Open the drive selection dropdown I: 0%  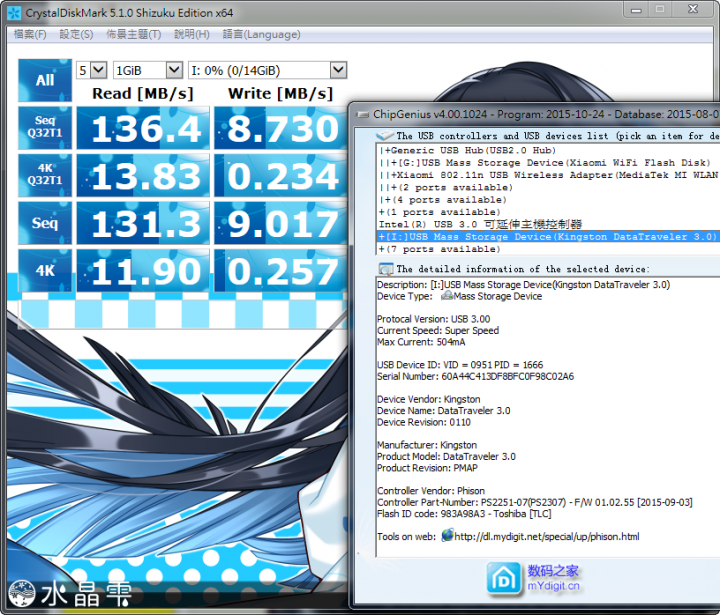click(x=267, y=70)
